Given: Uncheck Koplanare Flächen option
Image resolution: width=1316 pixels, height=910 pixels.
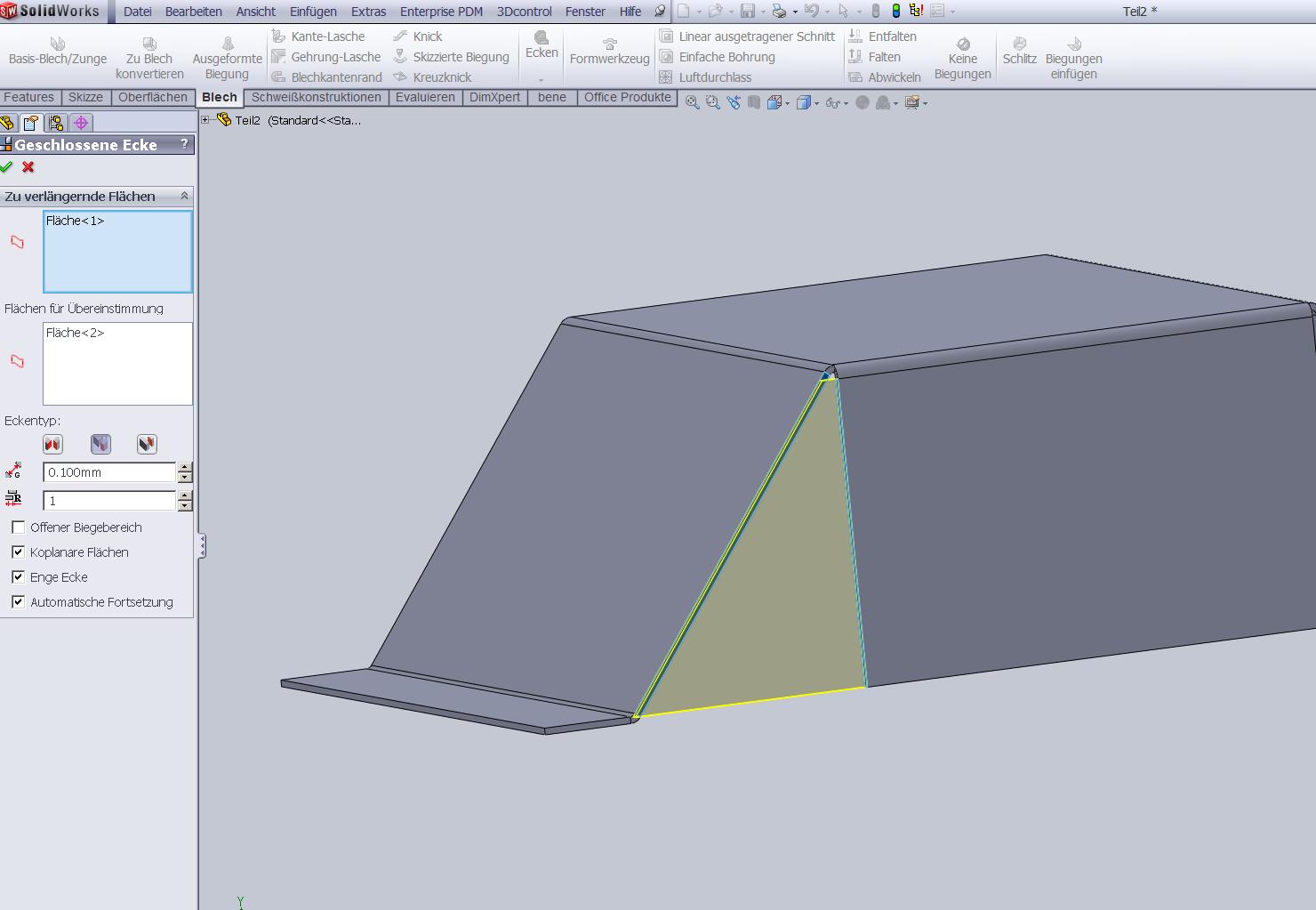Looking at the screenshot, I should click(x=19, y=552).
